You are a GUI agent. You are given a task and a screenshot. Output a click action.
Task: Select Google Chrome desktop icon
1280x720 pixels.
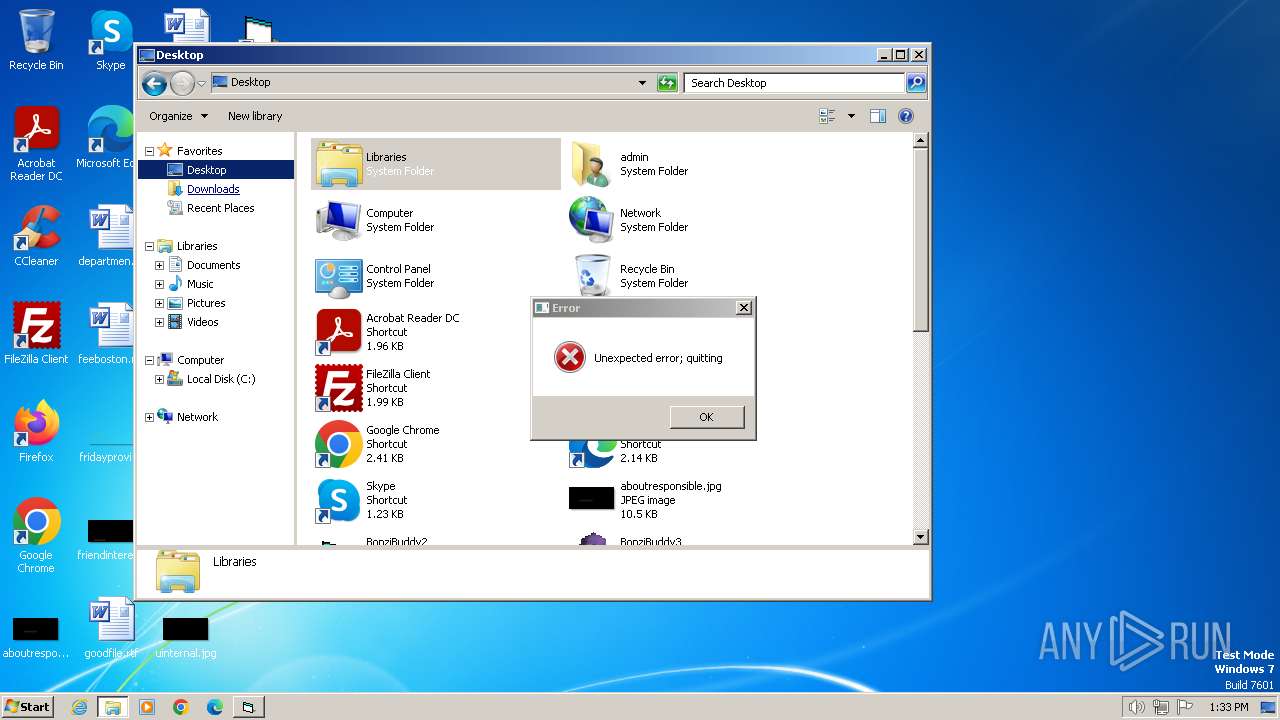36,536
